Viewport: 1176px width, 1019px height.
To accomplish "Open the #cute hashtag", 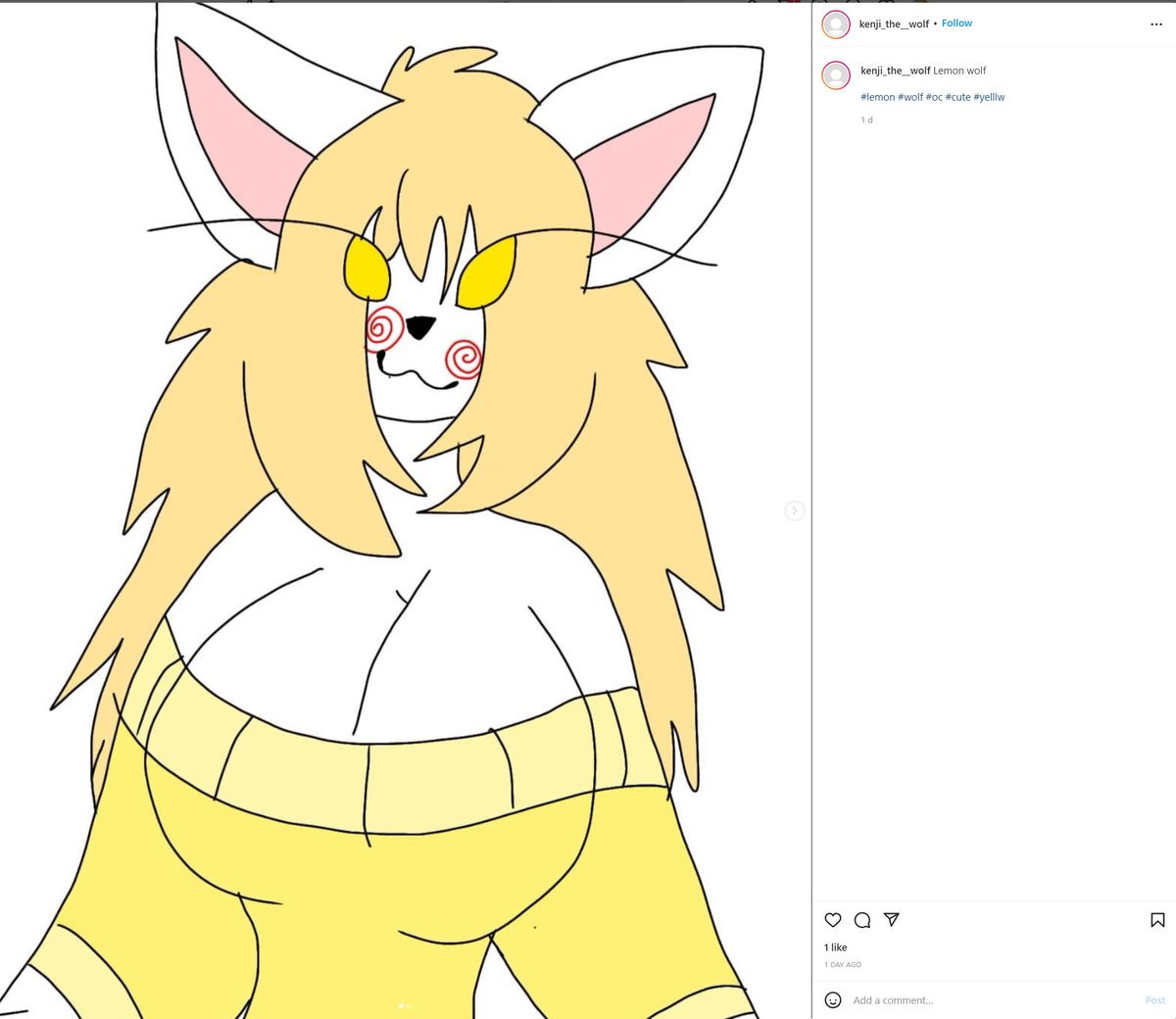I will click(957, 97).
